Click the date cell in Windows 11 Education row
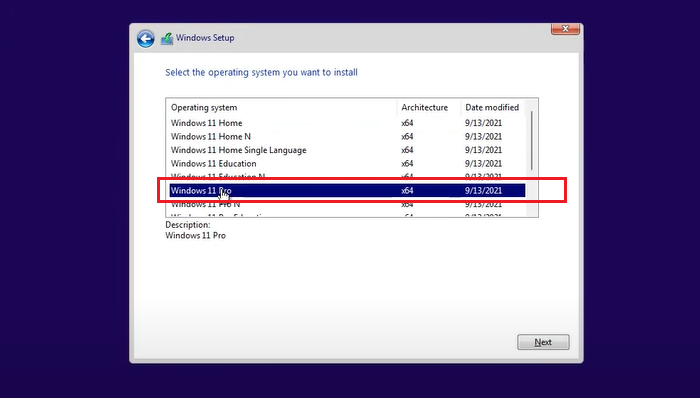Image resolution: width=700 pixels, height=401 pixels. tap(483, 163)
